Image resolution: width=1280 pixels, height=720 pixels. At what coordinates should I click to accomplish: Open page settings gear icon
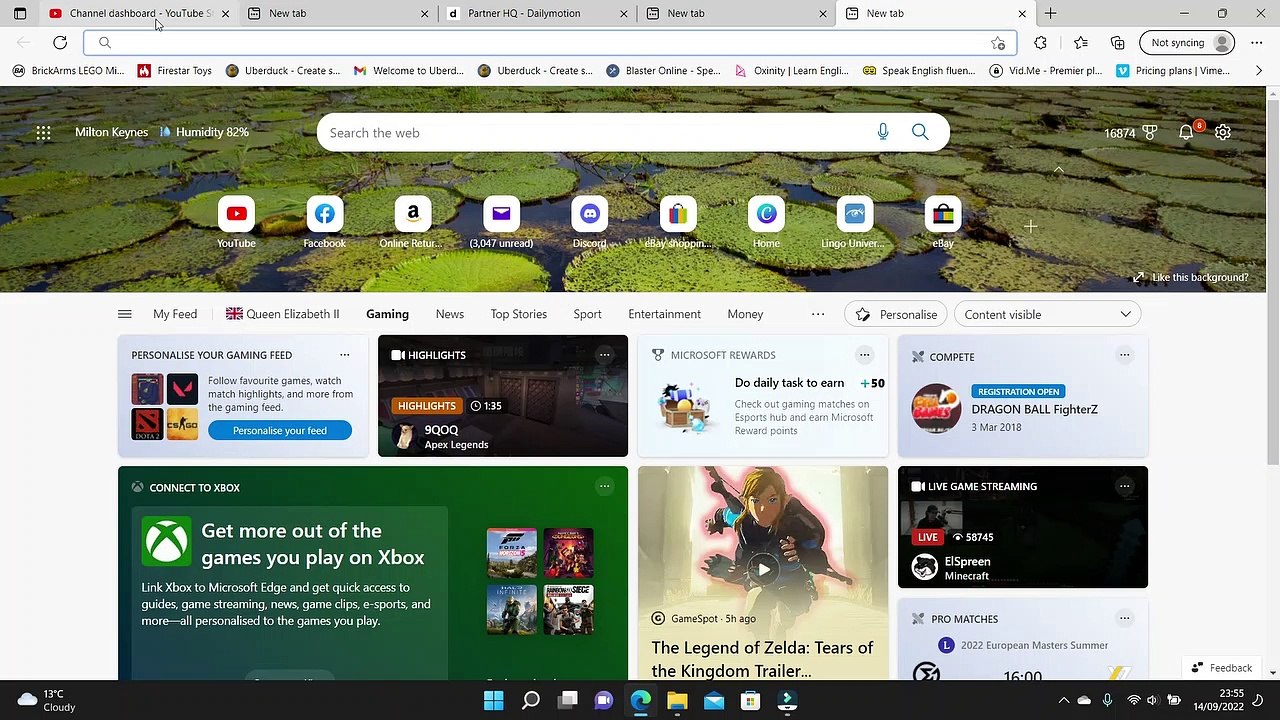[x=1223, y=132]
